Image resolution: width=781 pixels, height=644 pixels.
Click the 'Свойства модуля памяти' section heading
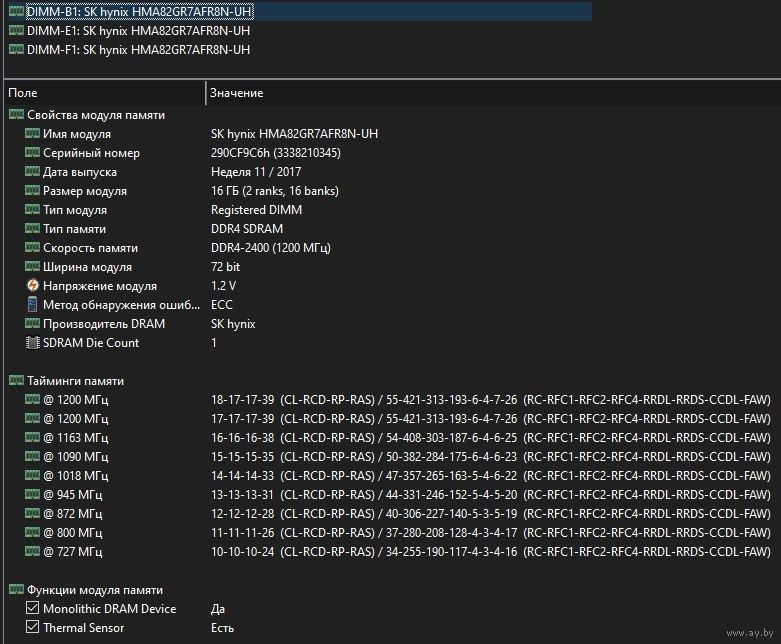(x=96, y=115)
